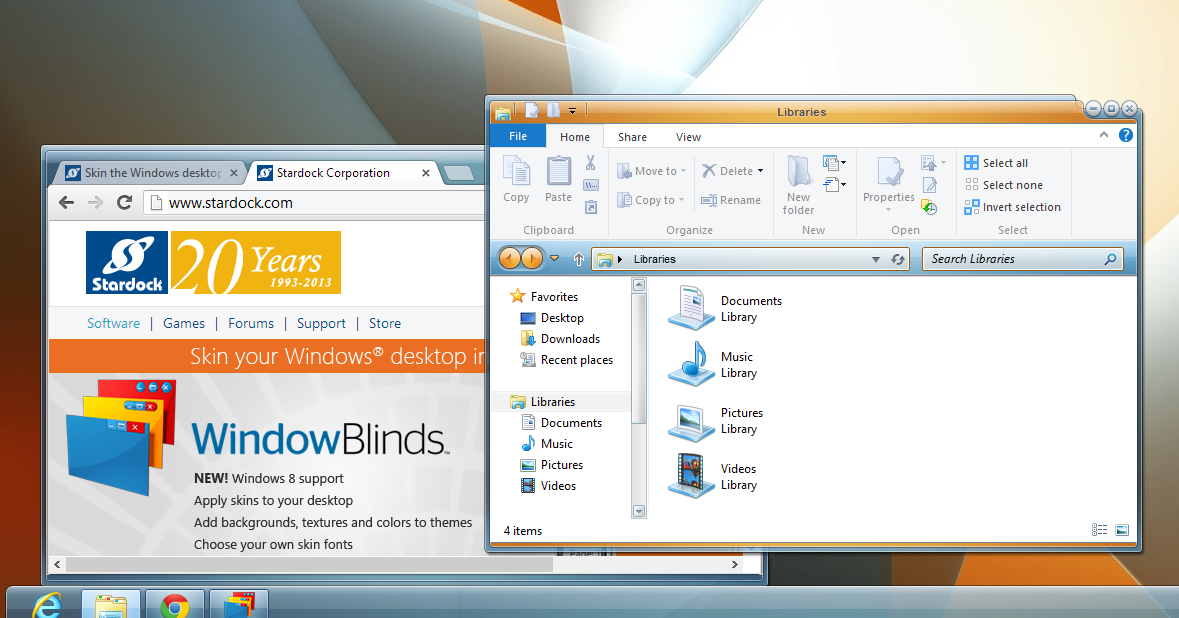This screenshot has width=1179, height=618.
Task: Click the Select all icon
Action: pos(971,162)
